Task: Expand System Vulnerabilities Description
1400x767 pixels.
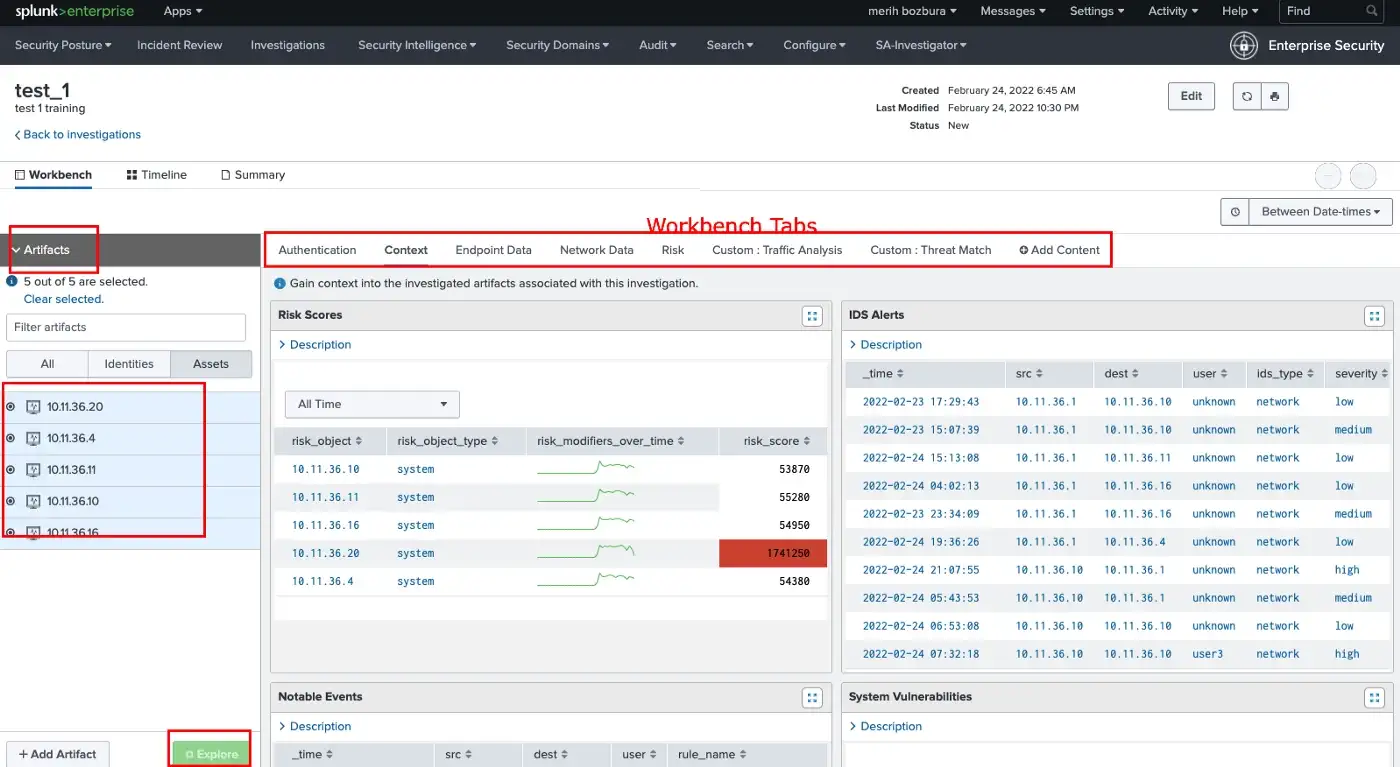Action: [886, 726]
